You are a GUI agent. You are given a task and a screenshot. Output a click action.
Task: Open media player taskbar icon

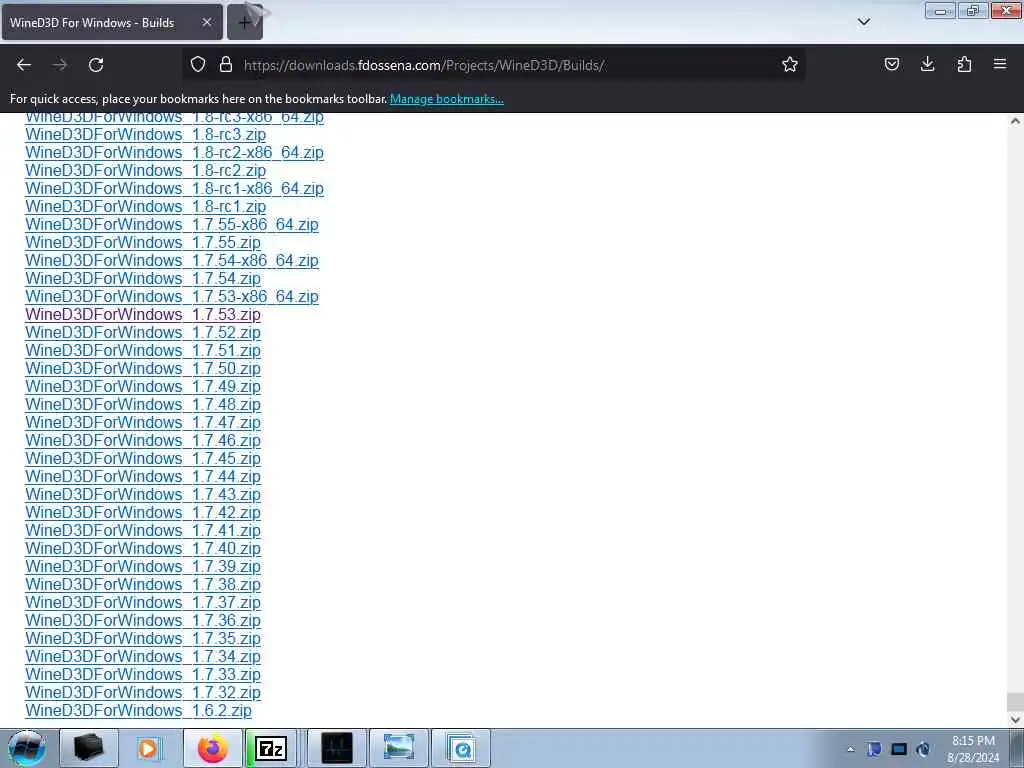(x=149, y=748)
